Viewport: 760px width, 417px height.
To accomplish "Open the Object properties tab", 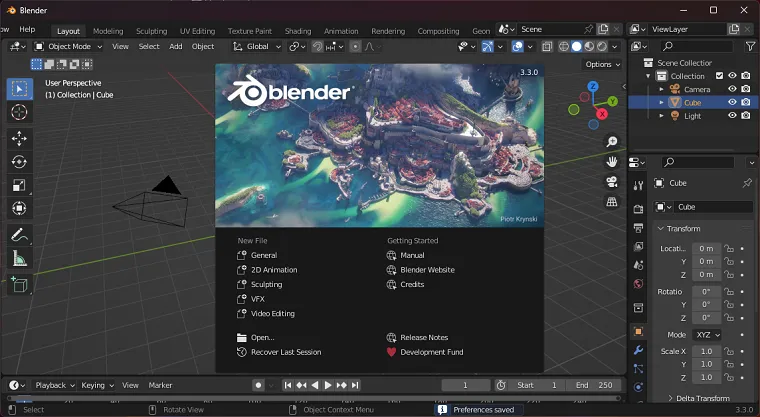I will point(638,332).
